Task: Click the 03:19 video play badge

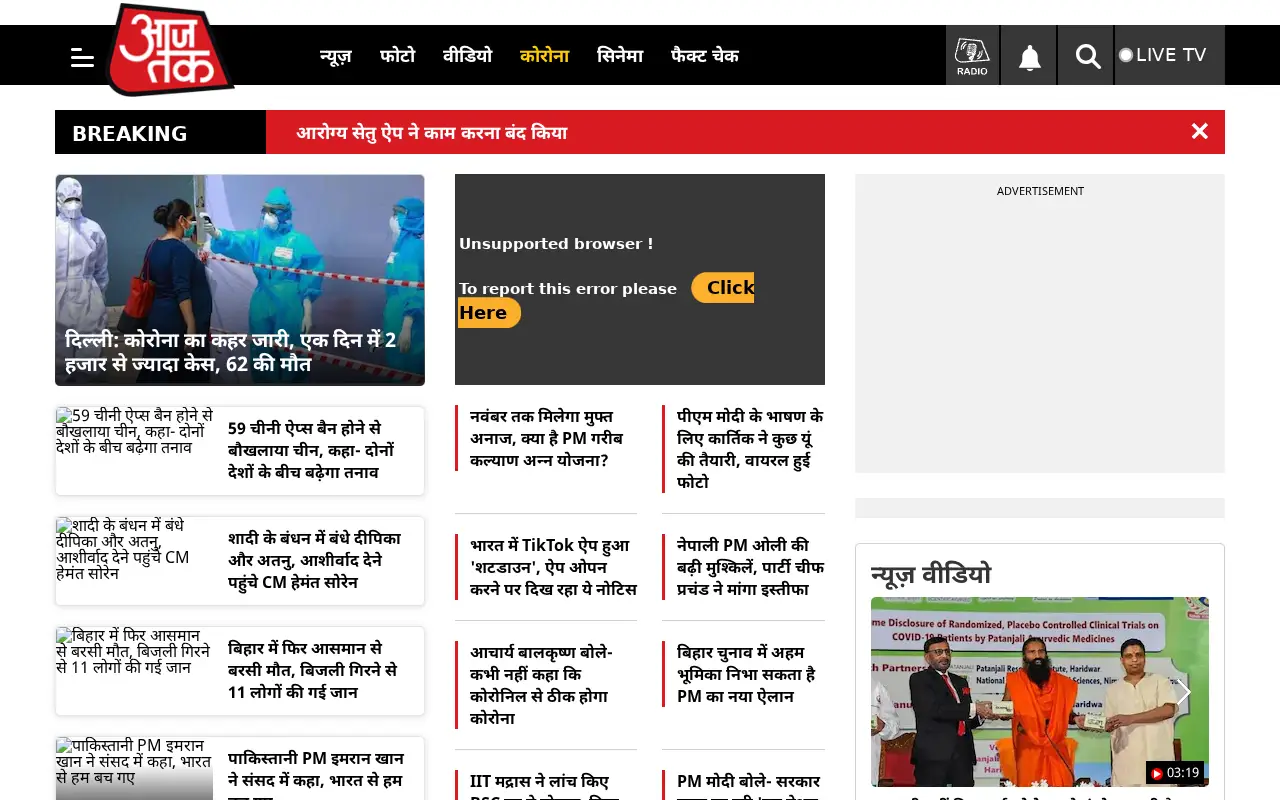Action: pos(1175,773)
